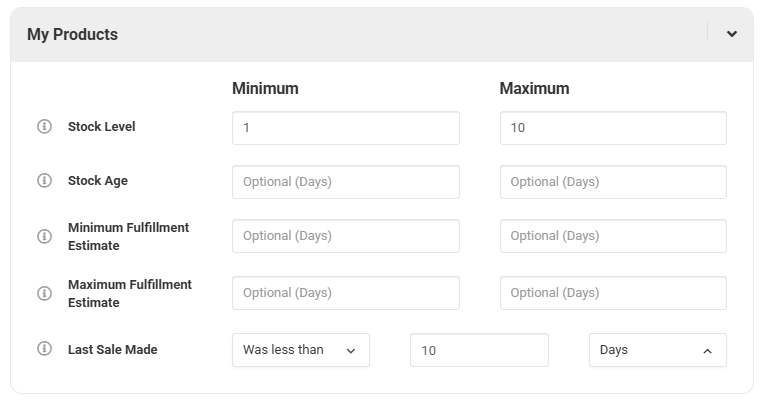
Task: Click the Stock Level minimum field
Action: [345, 128]
